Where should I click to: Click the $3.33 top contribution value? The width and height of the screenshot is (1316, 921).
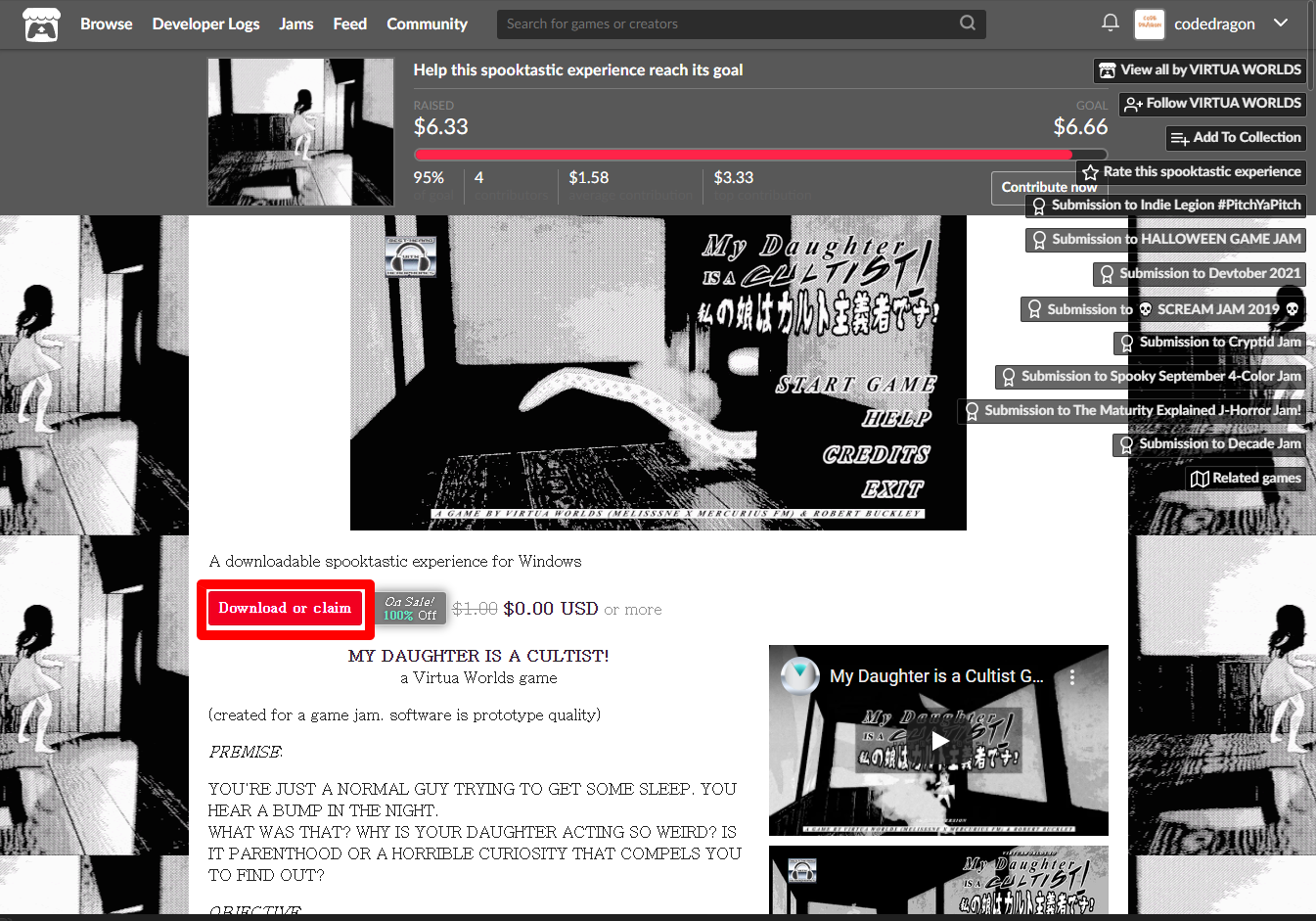[x=734, y=178]
